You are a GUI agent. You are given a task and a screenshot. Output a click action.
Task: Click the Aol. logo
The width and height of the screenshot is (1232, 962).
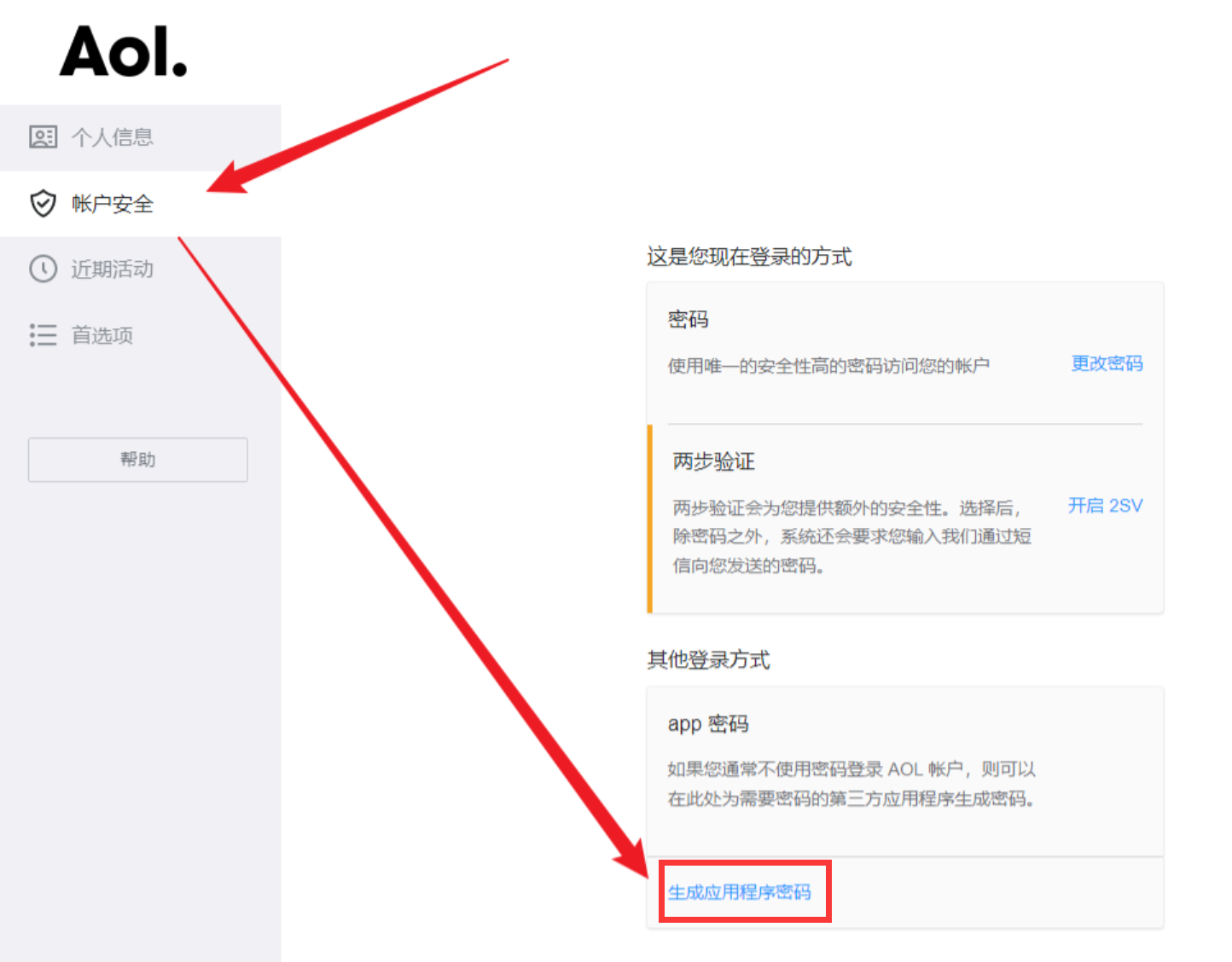124,51
